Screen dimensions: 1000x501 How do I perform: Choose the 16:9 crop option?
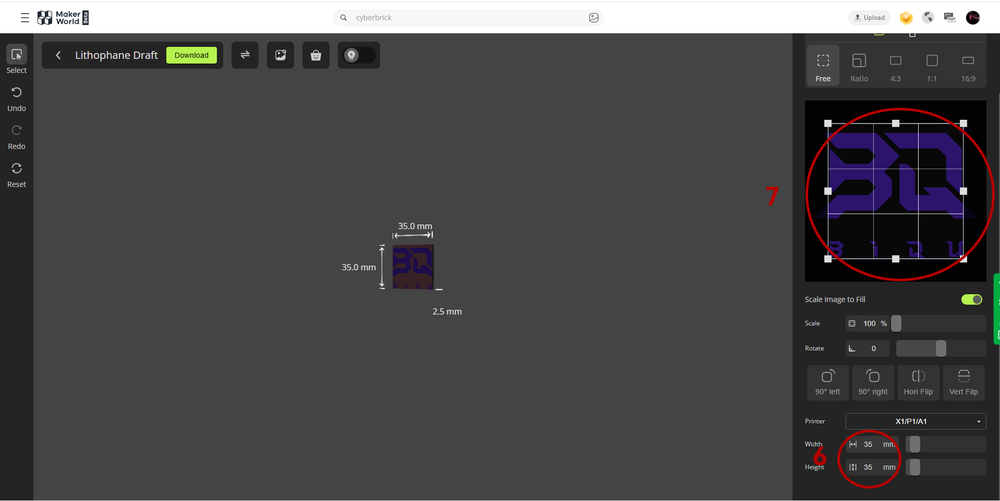968,67
